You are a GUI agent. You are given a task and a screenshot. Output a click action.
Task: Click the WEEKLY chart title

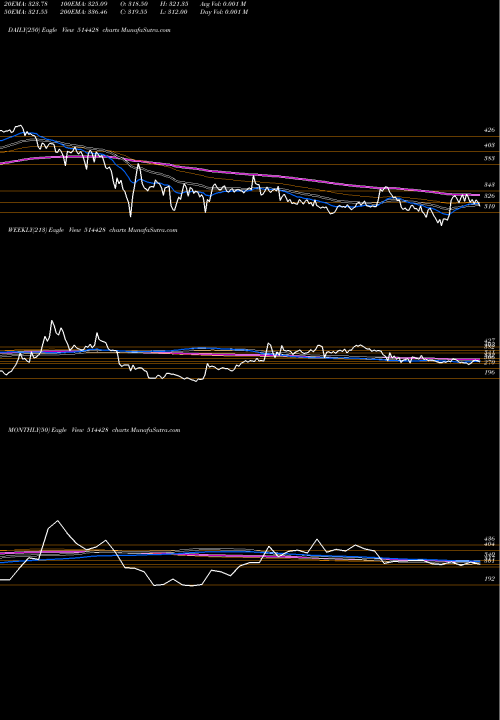92,230
